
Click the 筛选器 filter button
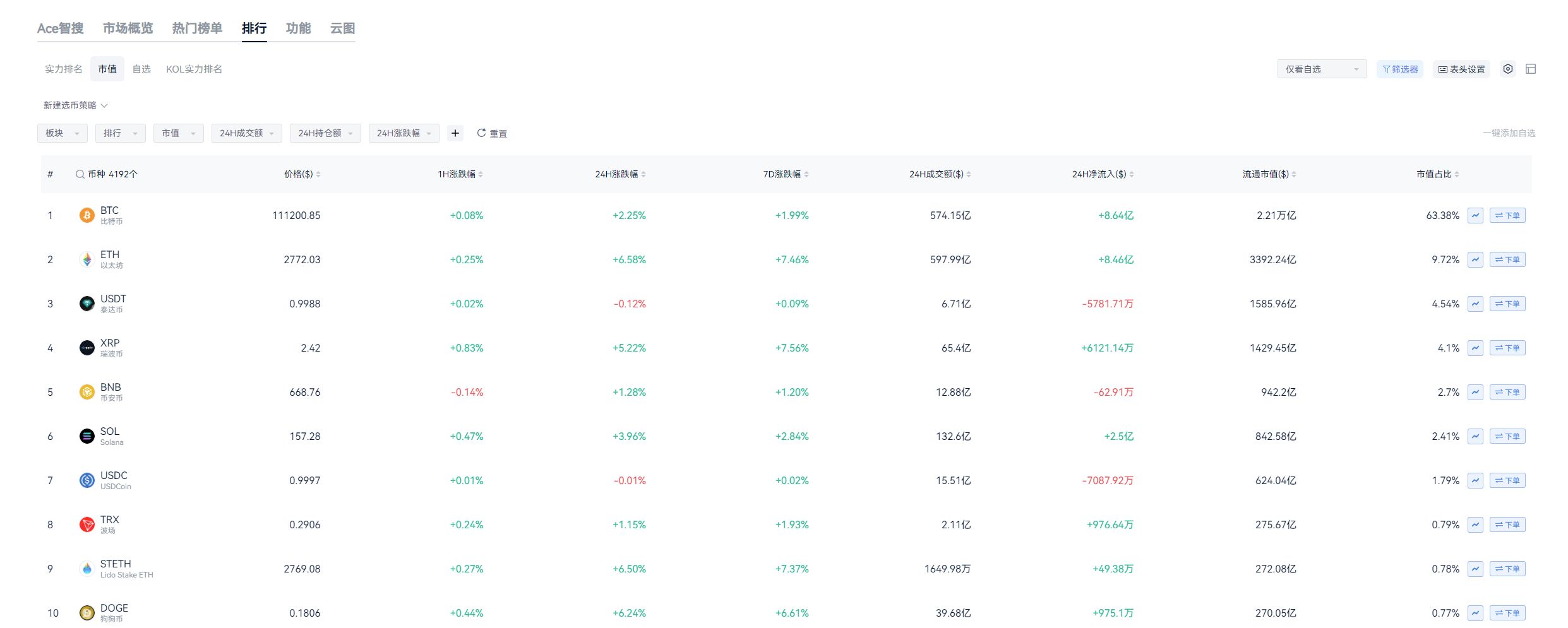[1399, 69]
